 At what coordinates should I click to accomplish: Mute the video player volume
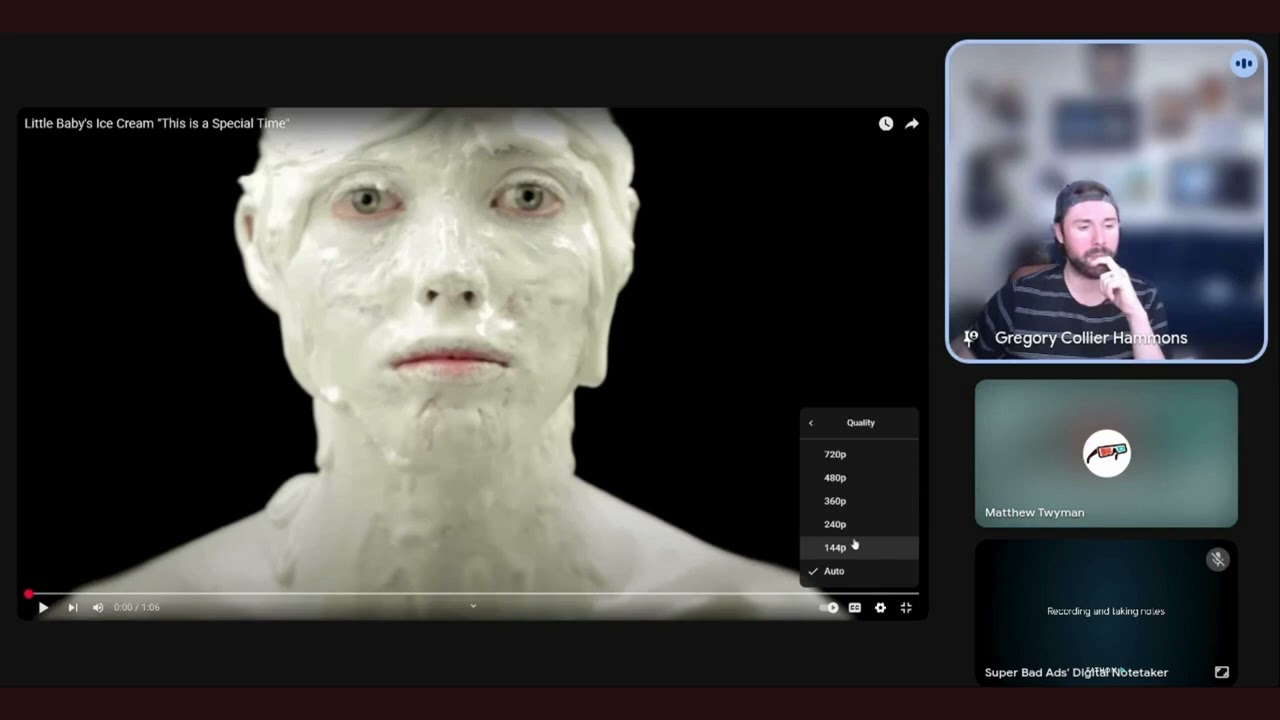(x=98, y=607)
